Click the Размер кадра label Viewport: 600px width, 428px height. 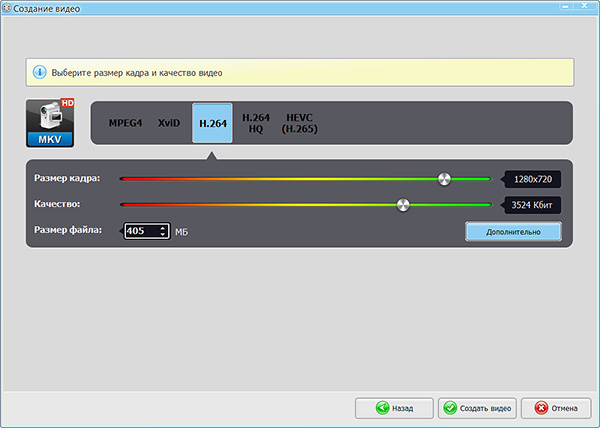coord(67,178)
